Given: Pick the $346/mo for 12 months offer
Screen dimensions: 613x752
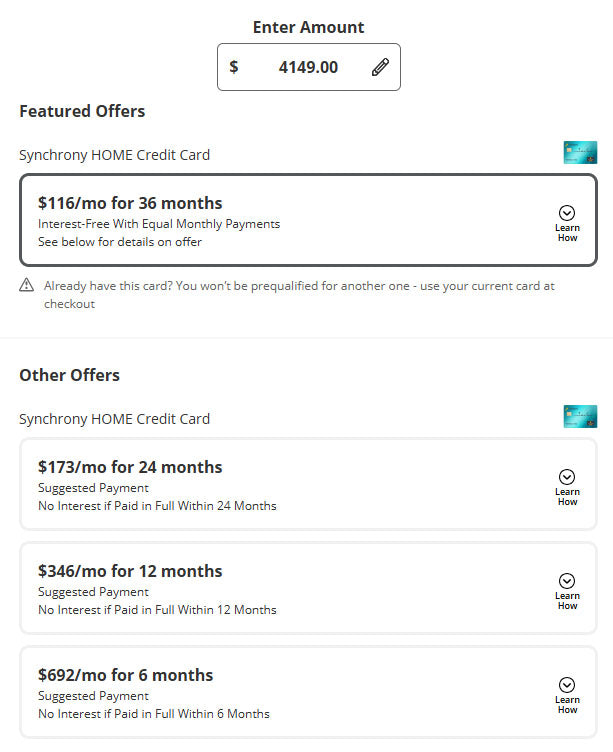Looking at the screenshot, I should (x=130, y=571).
